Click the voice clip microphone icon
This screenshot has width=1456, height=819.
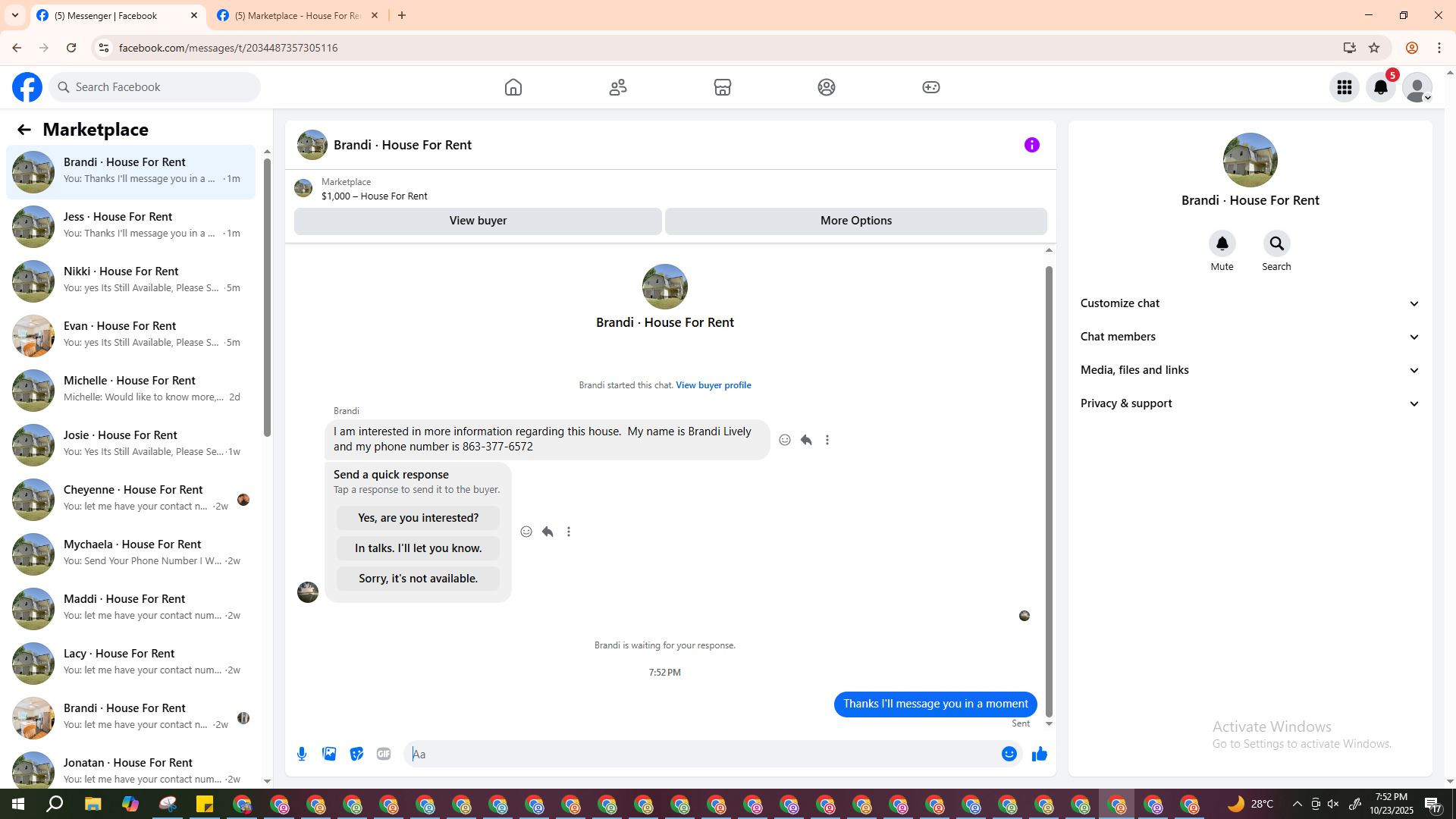tap(302, 754)
